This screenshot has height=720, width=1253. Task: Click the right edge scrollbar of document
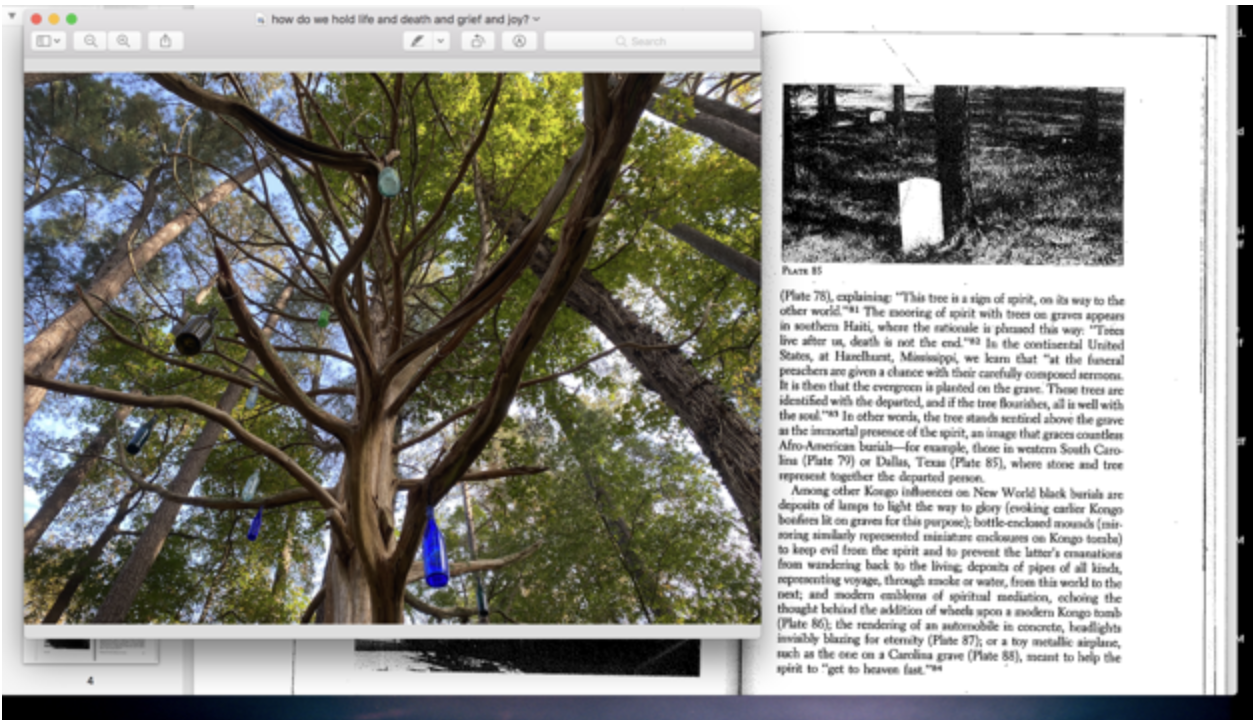coord(1212,360)
